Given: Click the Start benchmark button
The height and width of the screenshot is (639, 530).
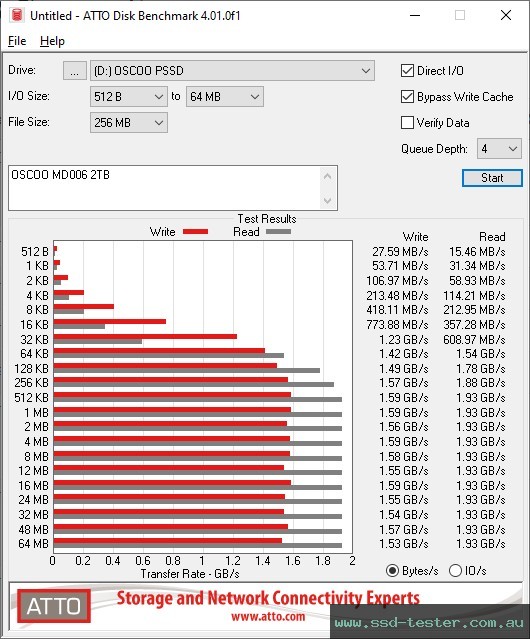Looking at the screenshot, I should pyautogui.click(x=492, y=178).
